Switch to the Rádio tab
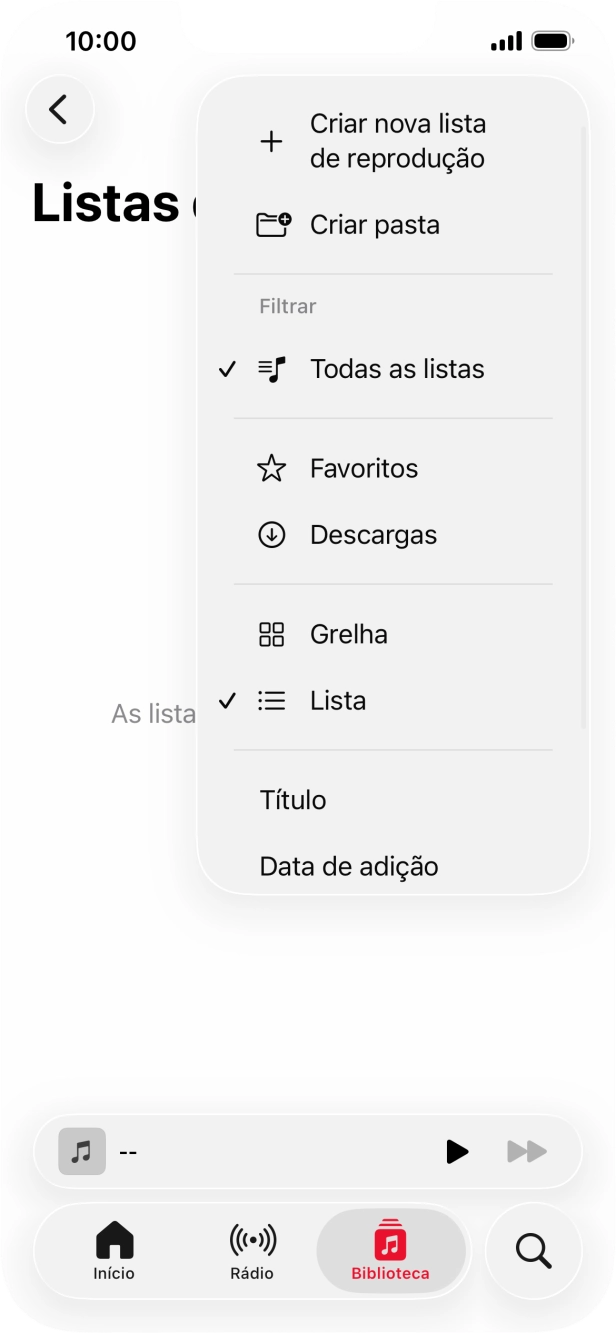The height and width of the screenshot is (1333, 616). coord(251,1251)
